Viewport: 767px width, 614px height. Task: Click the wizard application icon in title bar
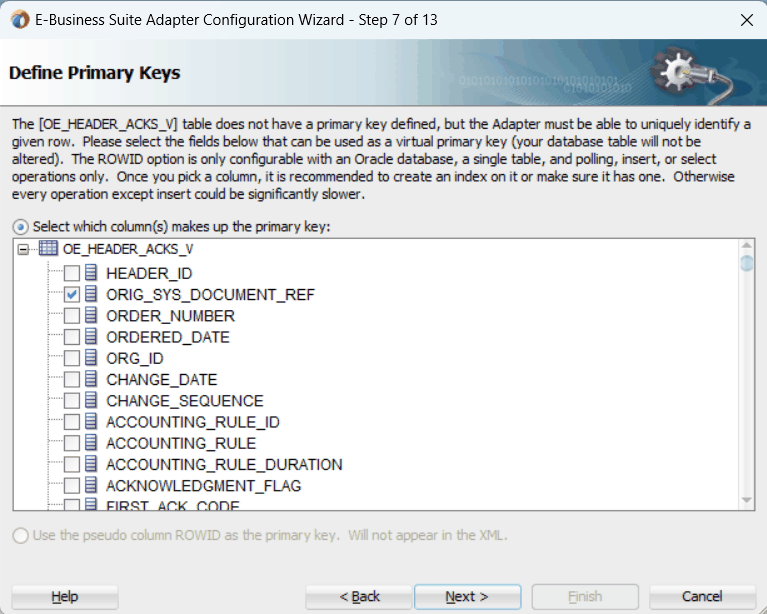tap(20, 20)
